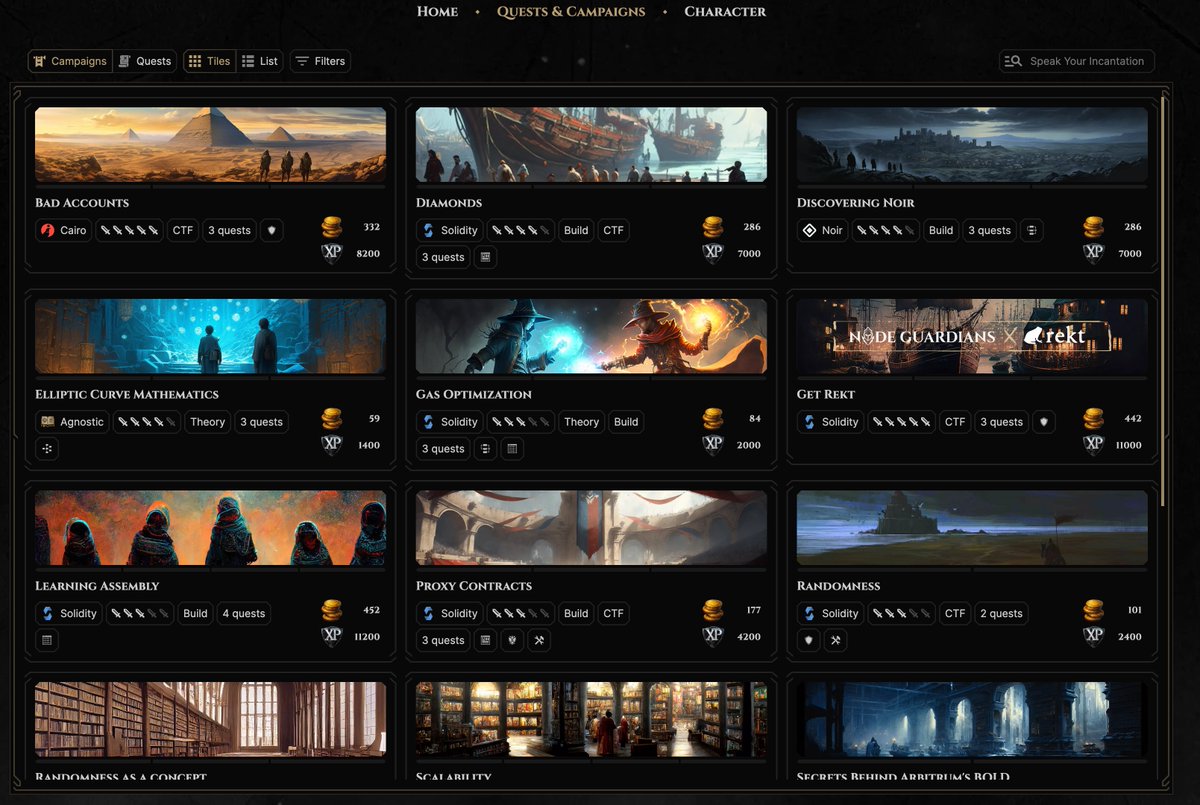Click the hammer tools icon on Proxy Contracts

point(539,640)
